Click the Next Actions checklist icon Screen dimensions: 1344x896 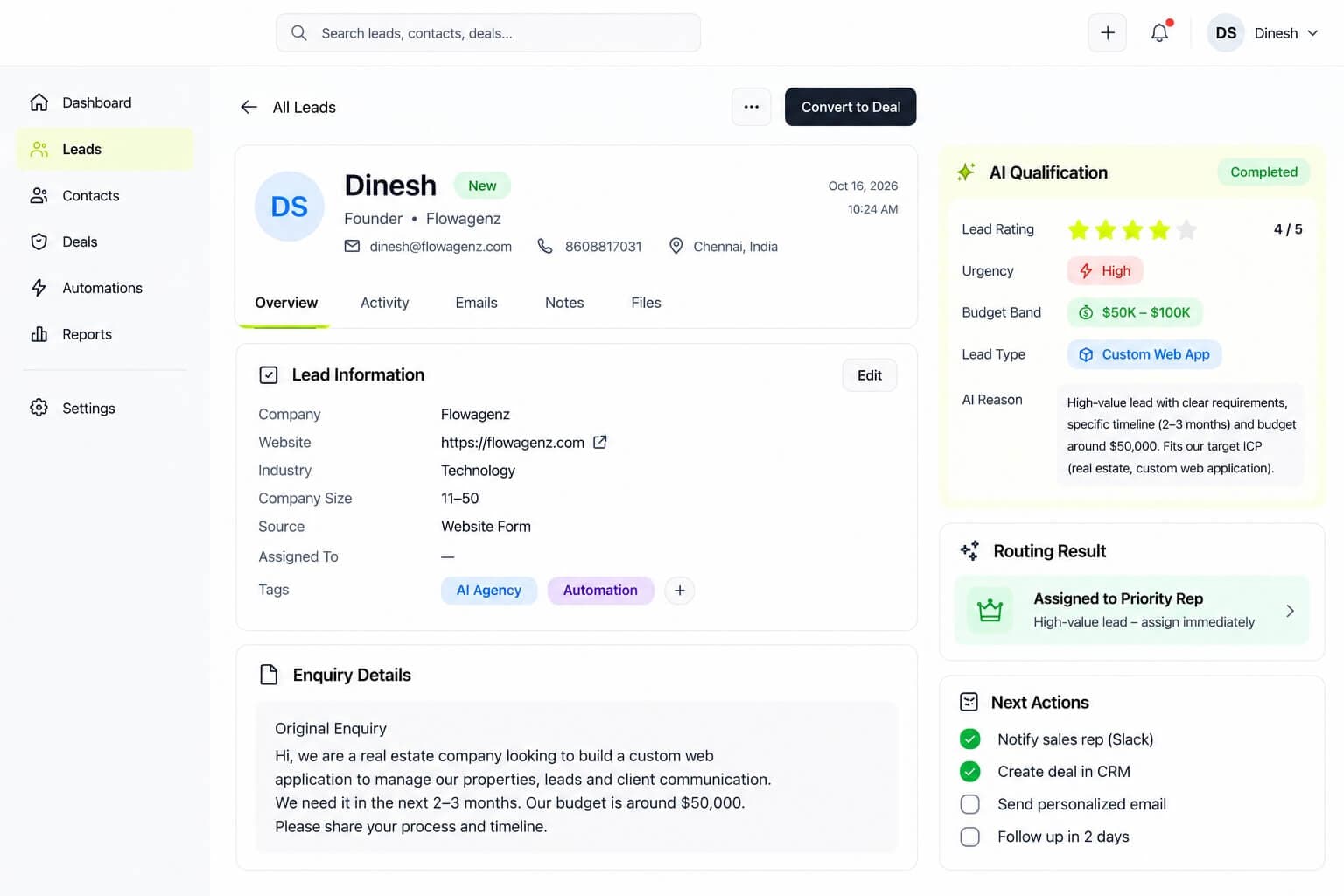(x=969, y=702)
